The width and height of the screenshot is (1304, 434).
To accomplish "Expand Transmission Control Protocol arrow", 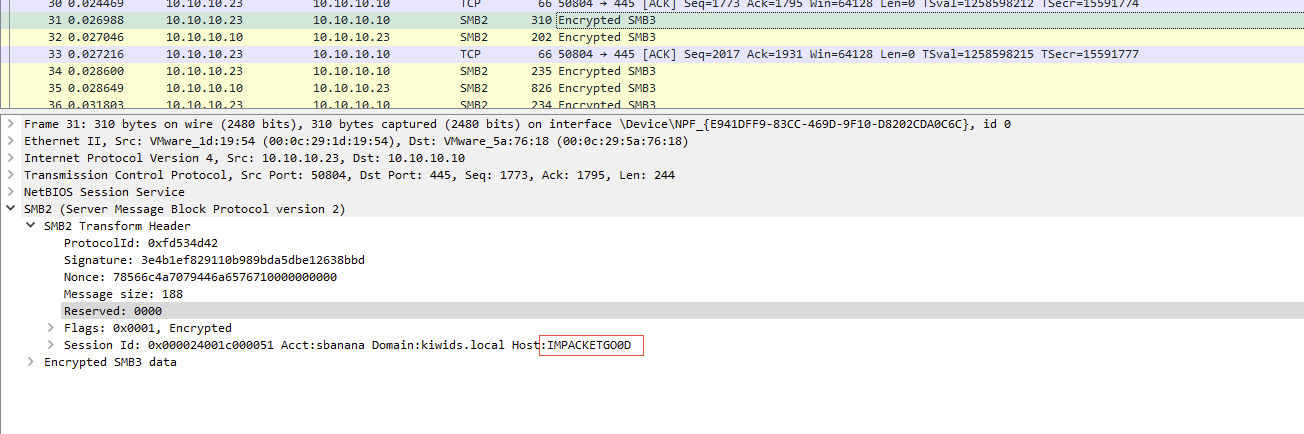I will tap(11, 175).
